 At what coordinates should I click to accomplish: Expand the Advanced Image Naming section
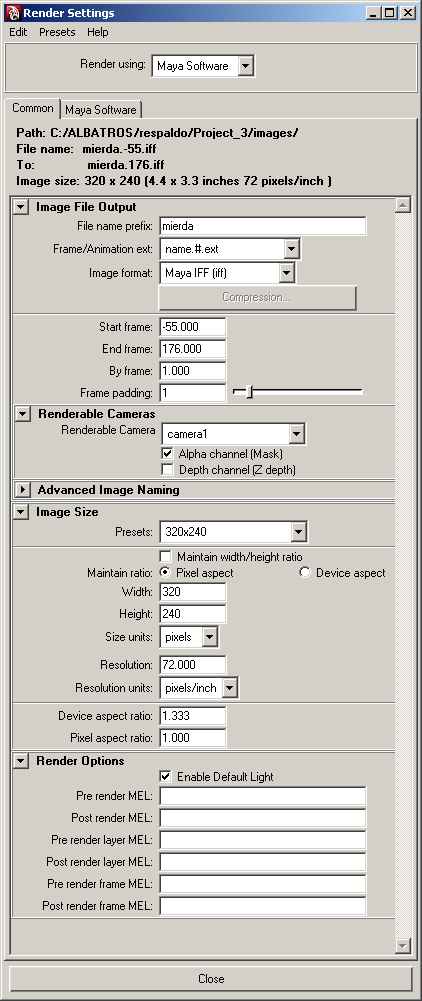pyautogui.click(x=22, y=490)
